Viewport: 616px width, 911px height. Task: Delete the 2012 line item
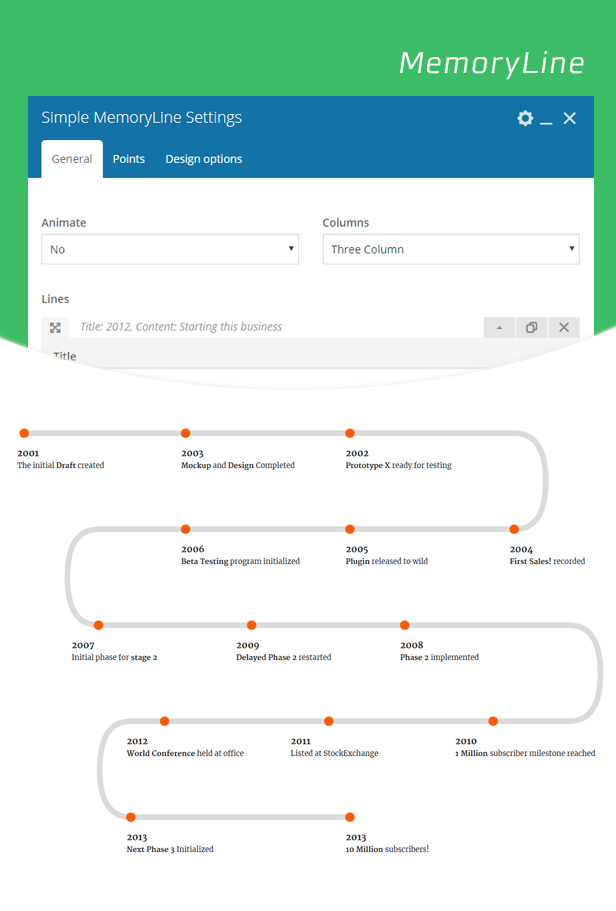tap(564, 327)
